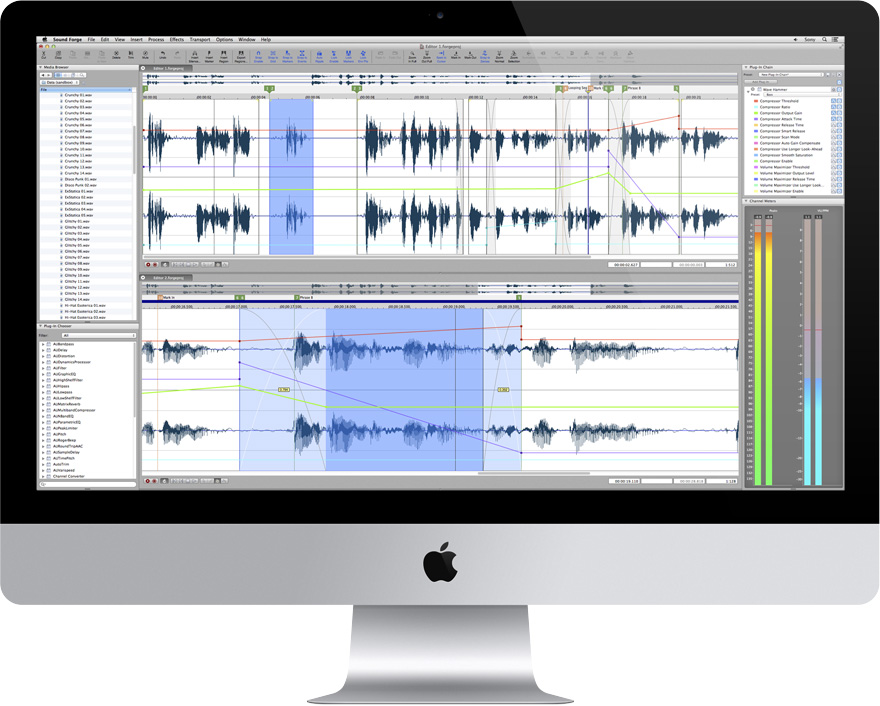The width and height of the screenshot is (880, 706).
Task: Switch to the Editor 2.forgeproj tab
Action: point(168,278)
